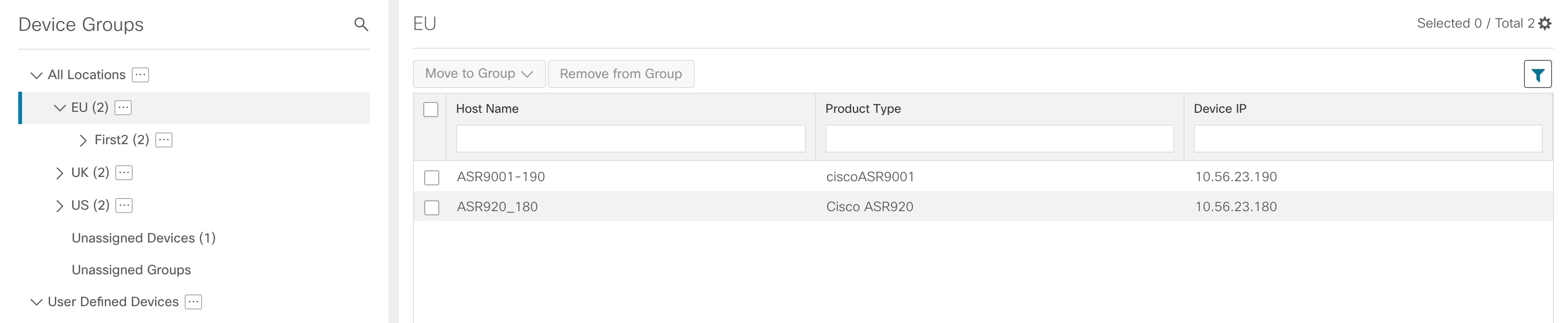
Task: Open the UK group ellipsis menu
Action: click(124, 173)
